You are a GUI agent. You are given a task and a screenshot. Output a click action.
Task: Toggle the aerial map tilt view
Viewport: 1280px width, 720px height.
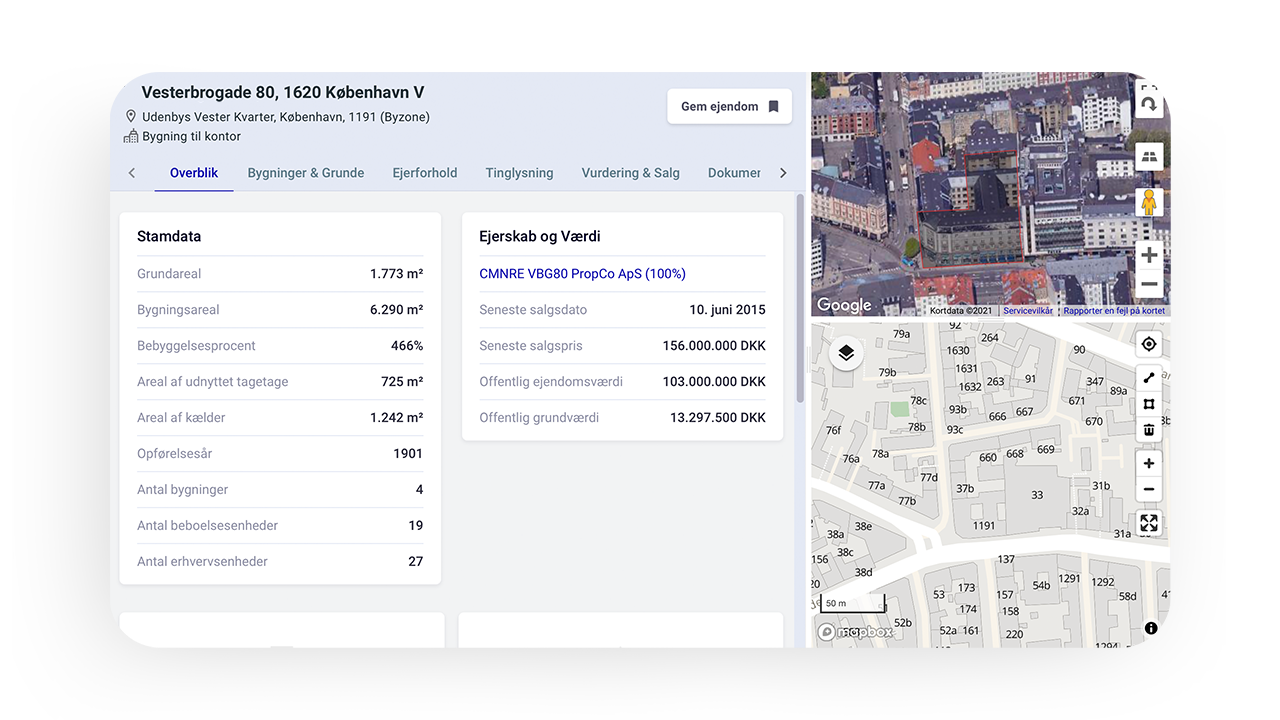pyautogui.click(x=1149, y=156)
